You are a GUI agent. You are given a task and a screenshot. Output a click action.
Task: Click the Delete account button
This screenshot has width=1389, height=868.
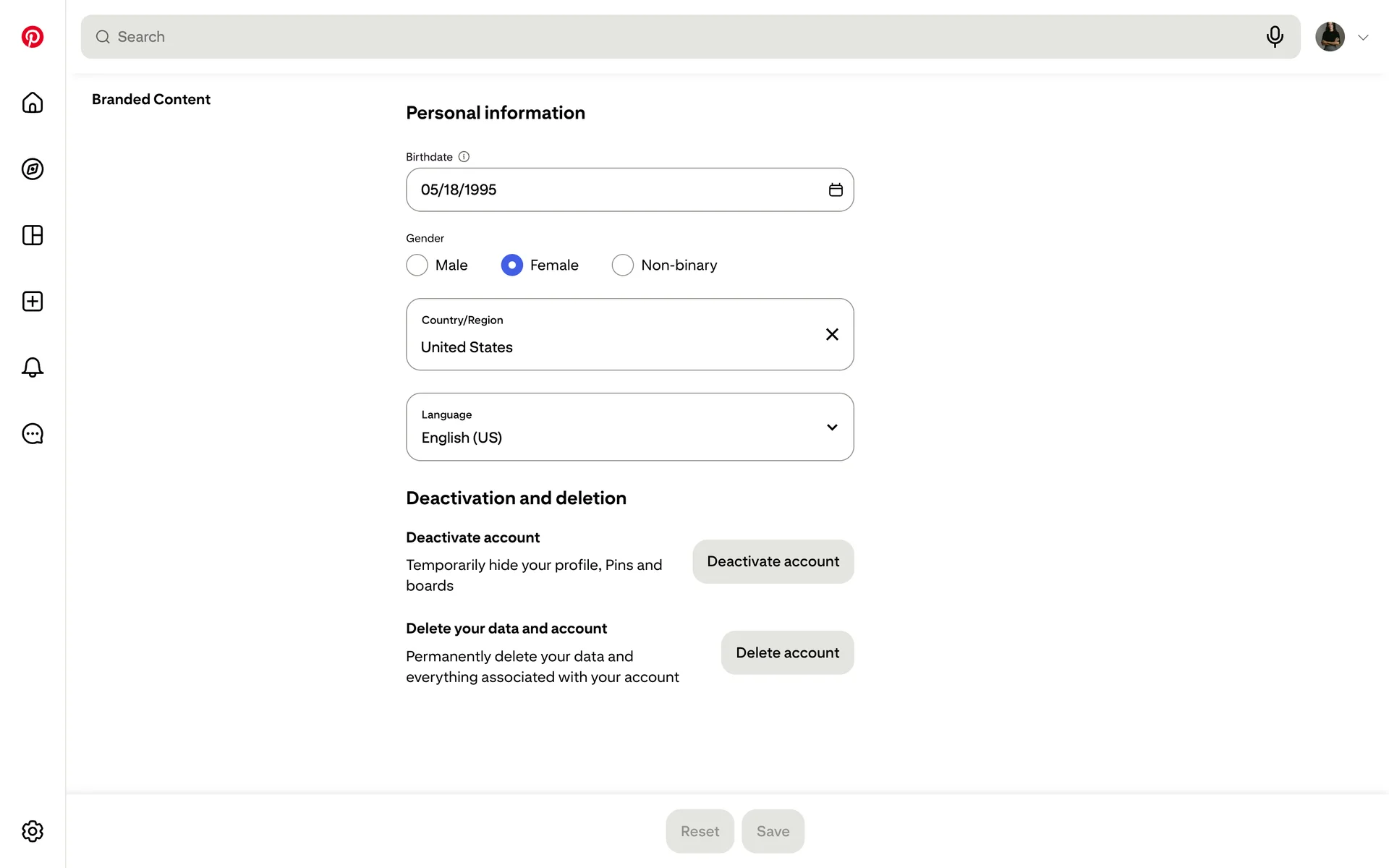click(x=787, y=652)
